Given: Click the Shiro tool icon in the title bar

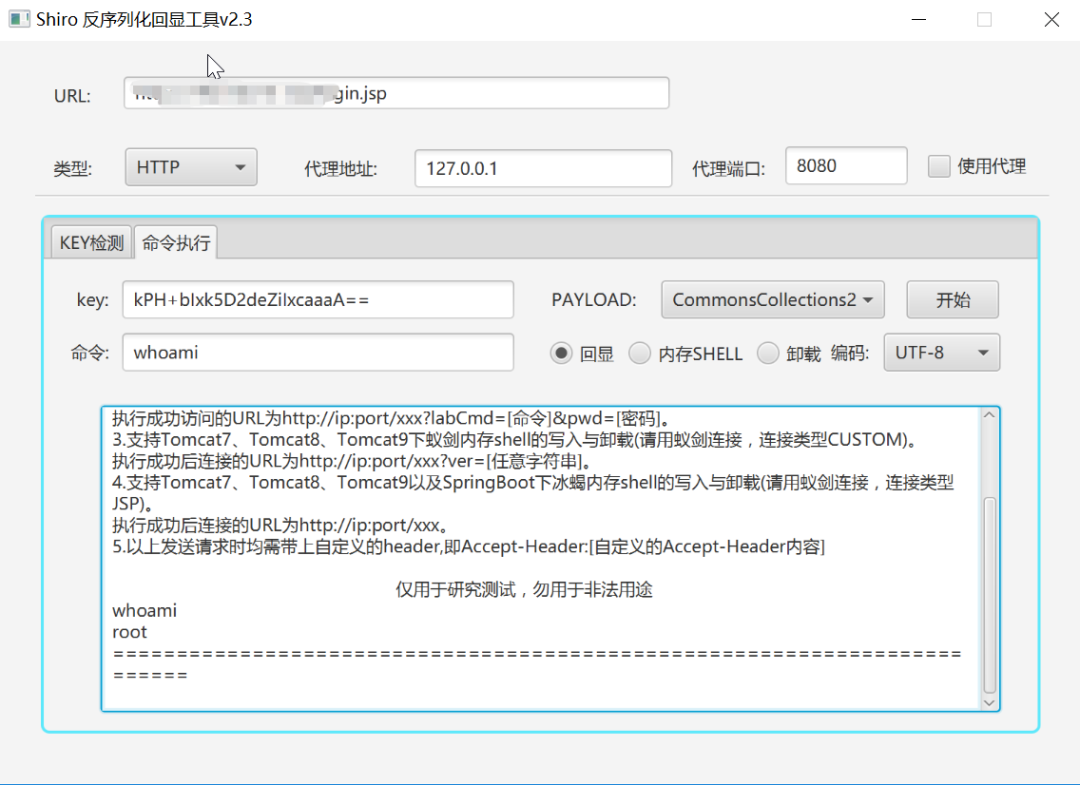Looking at the screenshot, I should point(18,19).
